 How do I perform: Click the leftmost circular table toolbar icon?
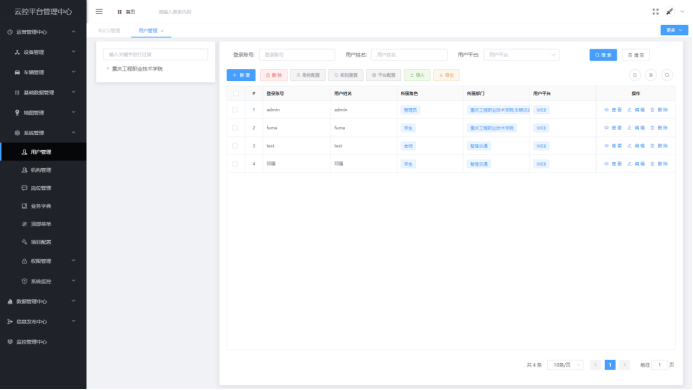pyautogui.click(x=635, y=75)
